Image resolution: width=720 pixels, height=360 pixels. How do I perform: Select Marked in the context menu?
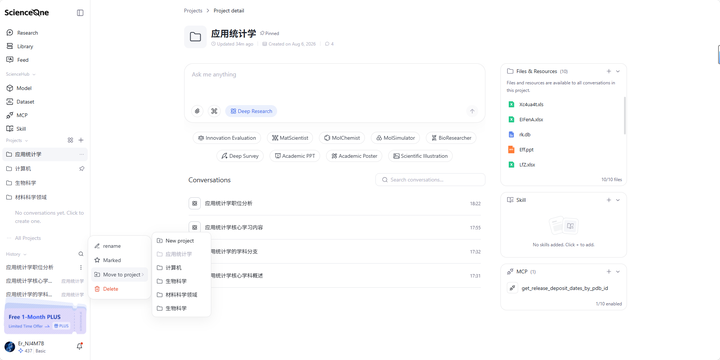(x=119, y=260)
